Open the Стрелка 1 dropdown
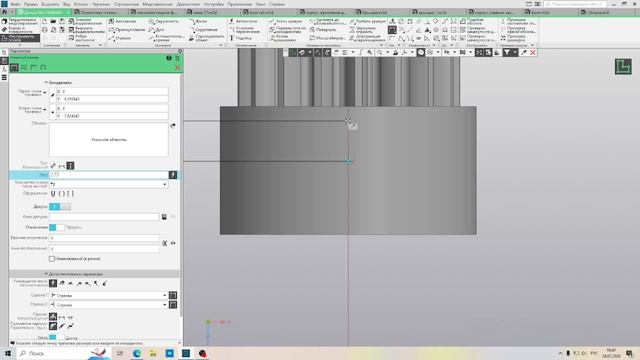The height and width of the screenshot is (360, 640). coord(164,295)
